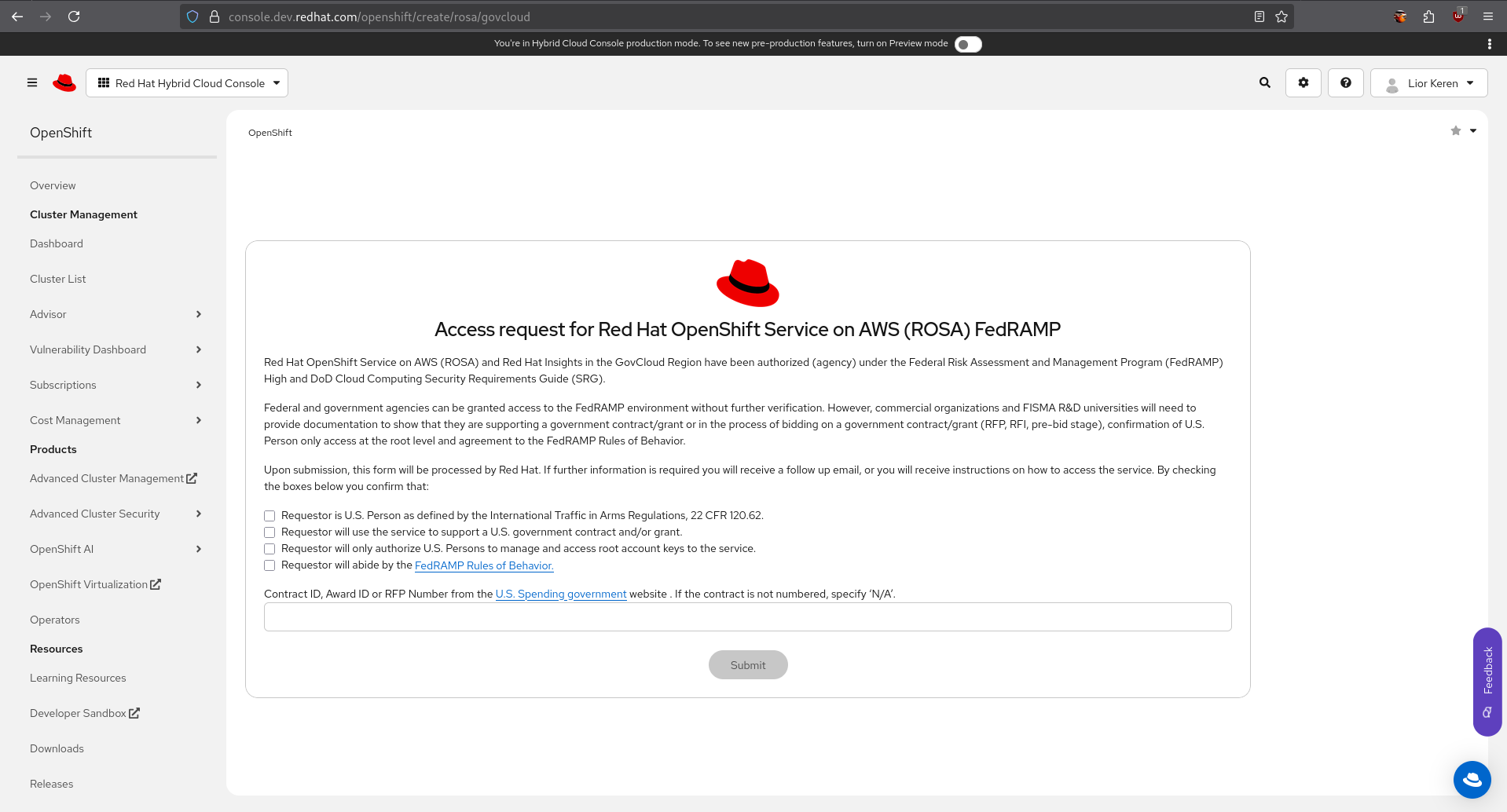Expand the favorites caret dropdown
The image size is (1507, 812).
pyautogui.click(x=1473, y=131)
